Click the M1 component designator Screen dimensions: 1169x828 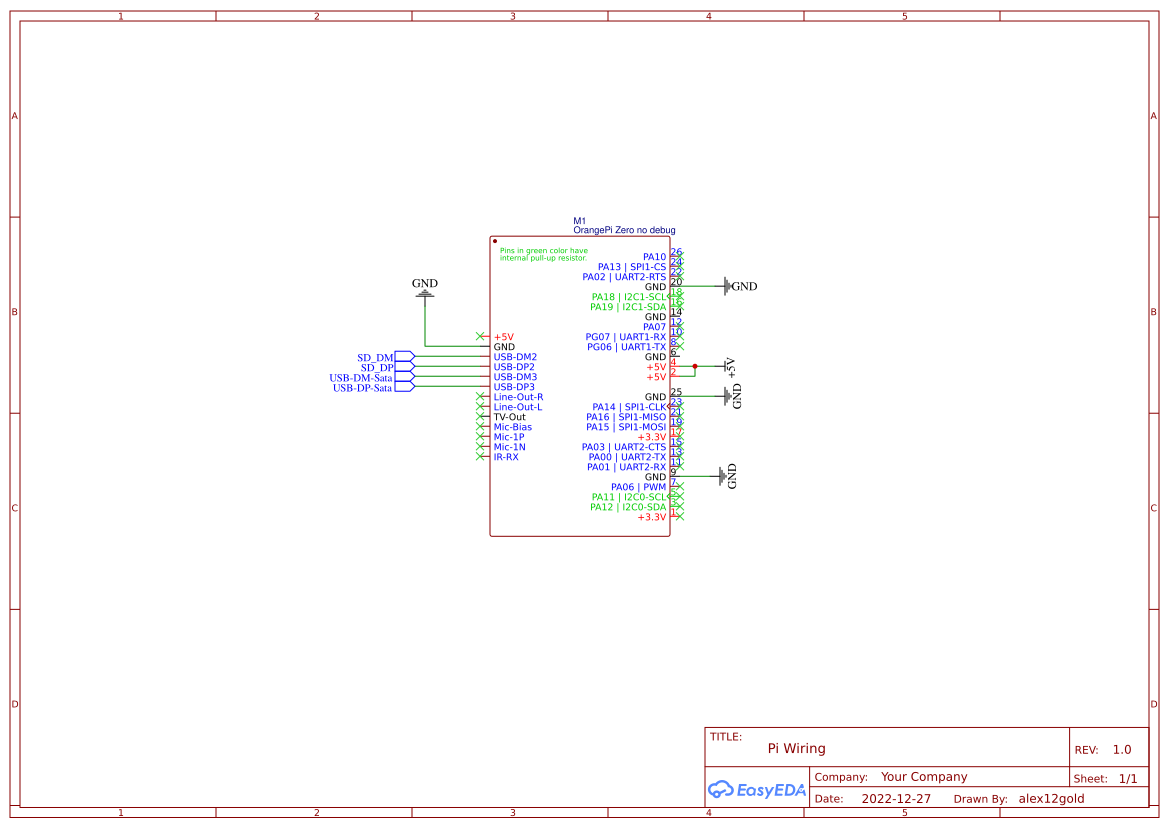(578, 219)
